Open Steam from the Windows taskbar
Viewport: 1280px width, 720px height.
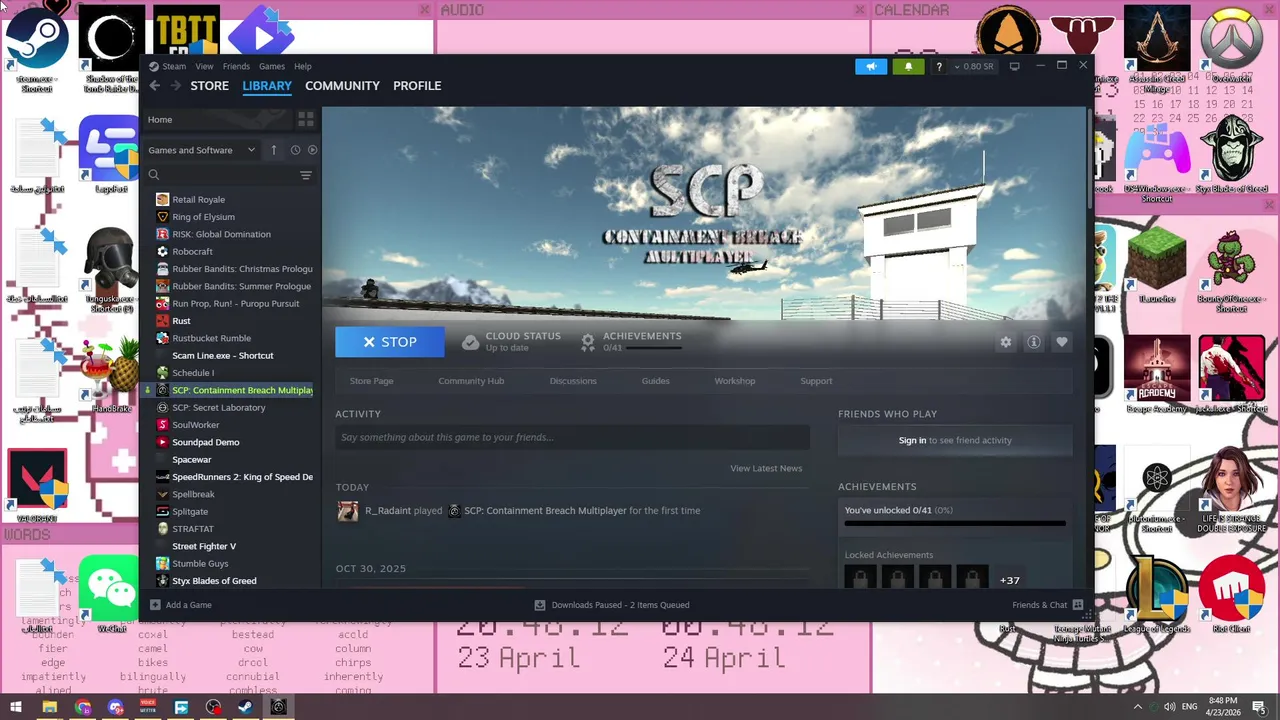click(x=246, y=707)
